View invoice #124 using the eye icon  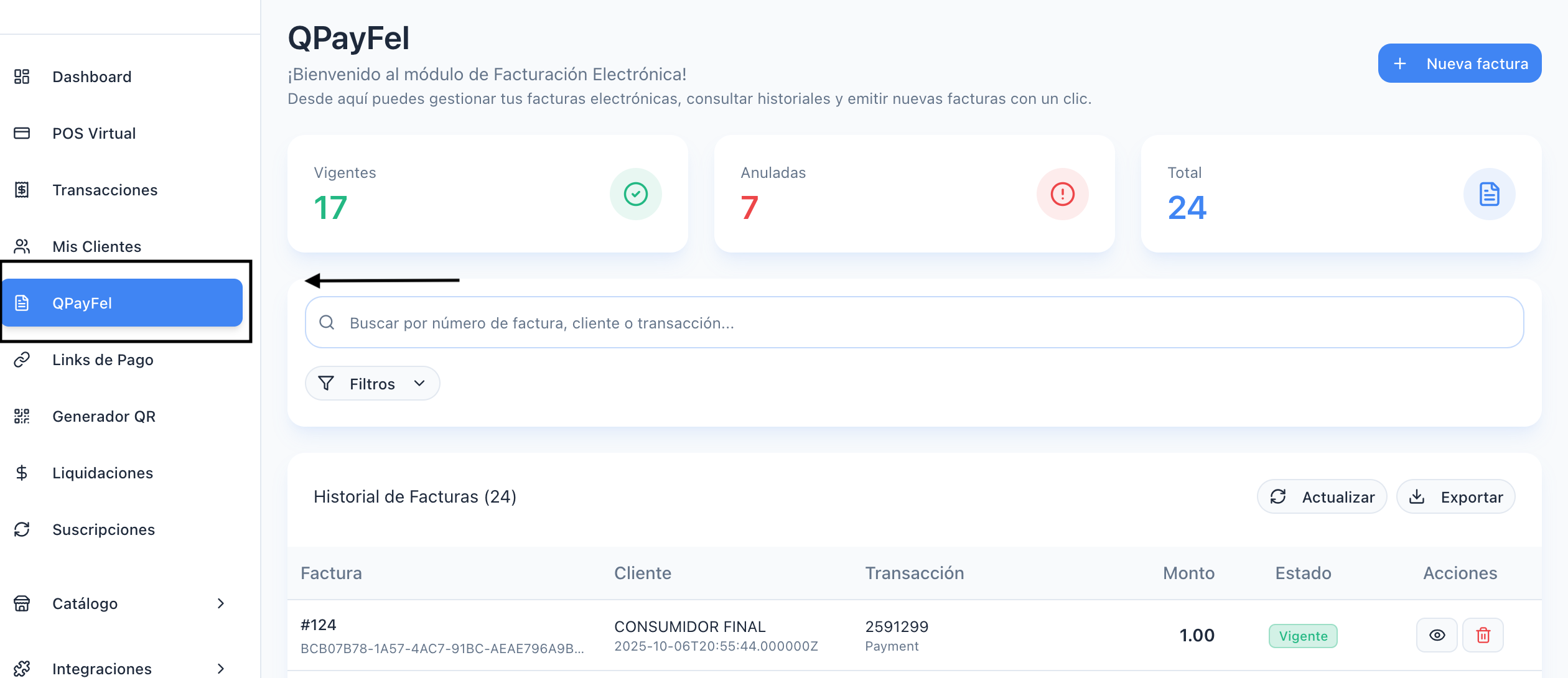[x=1437, y=635]
